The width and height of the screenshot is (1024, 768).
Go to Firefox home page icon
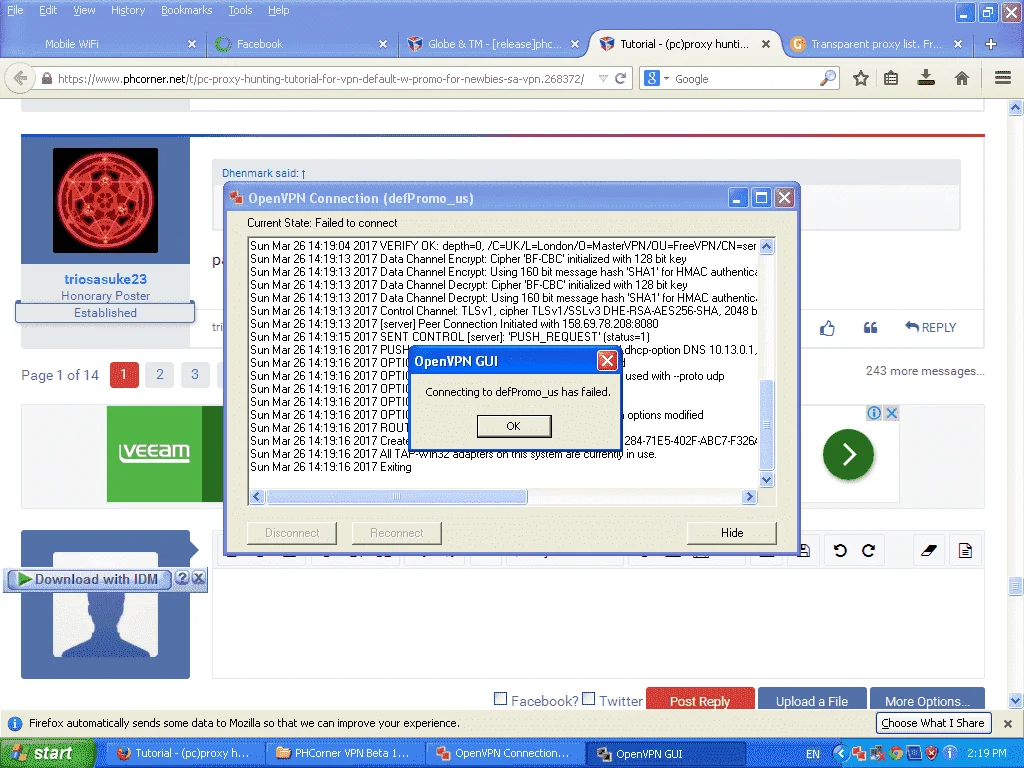coord(961,78)
